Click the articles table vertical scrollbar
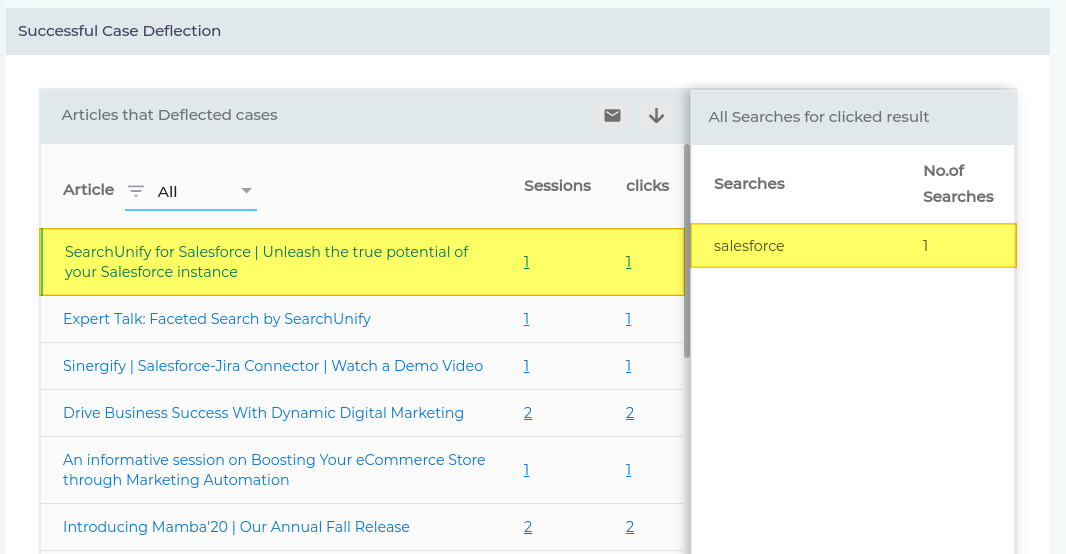Screen dimensions: 1066x554 686,250
